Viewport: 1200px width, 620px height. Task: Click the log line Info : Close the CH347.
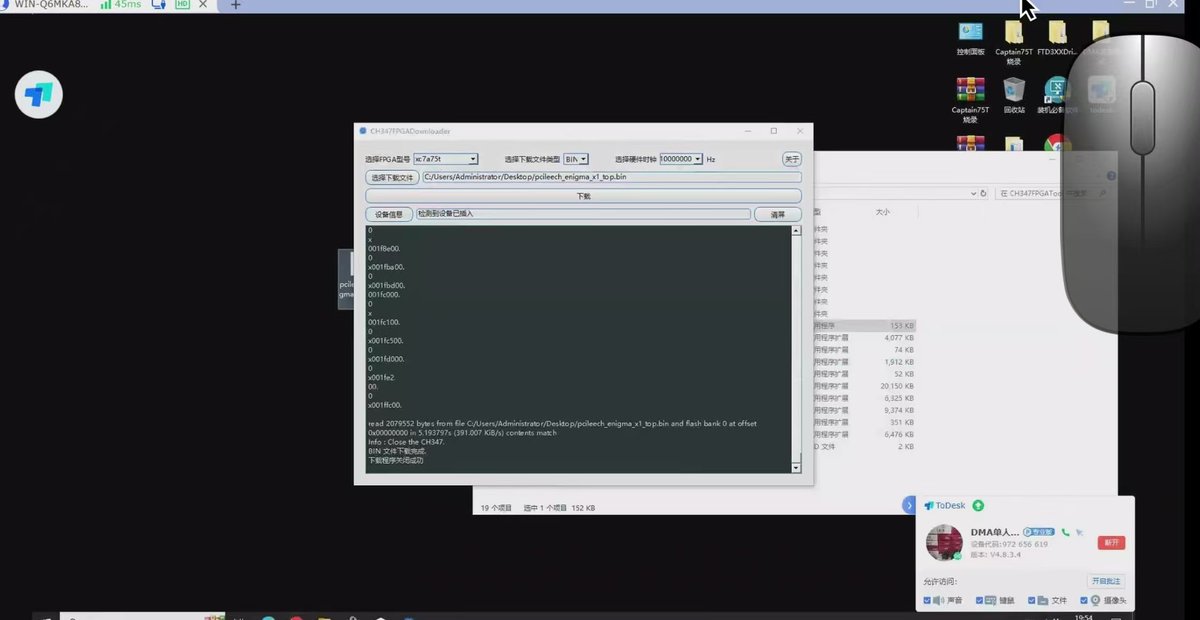406,442
